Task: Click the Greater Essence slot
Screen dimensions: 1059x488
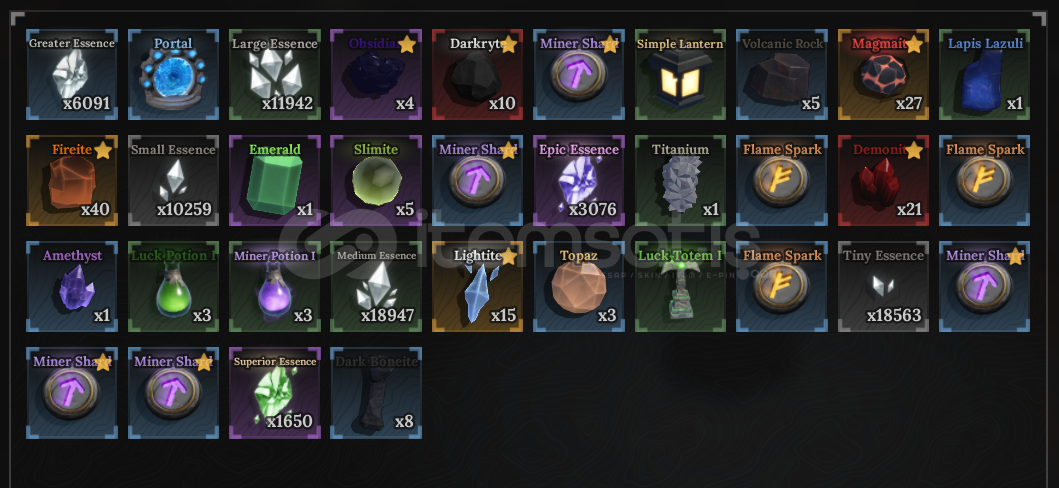Action: (72, 74)
